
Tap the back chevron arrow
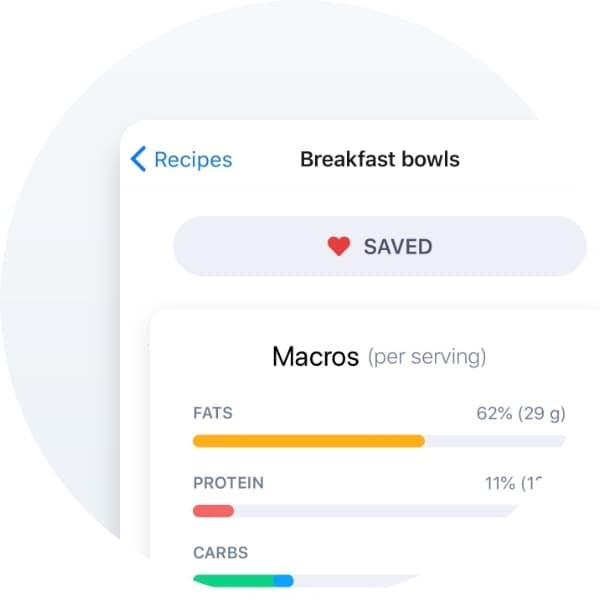138,159
